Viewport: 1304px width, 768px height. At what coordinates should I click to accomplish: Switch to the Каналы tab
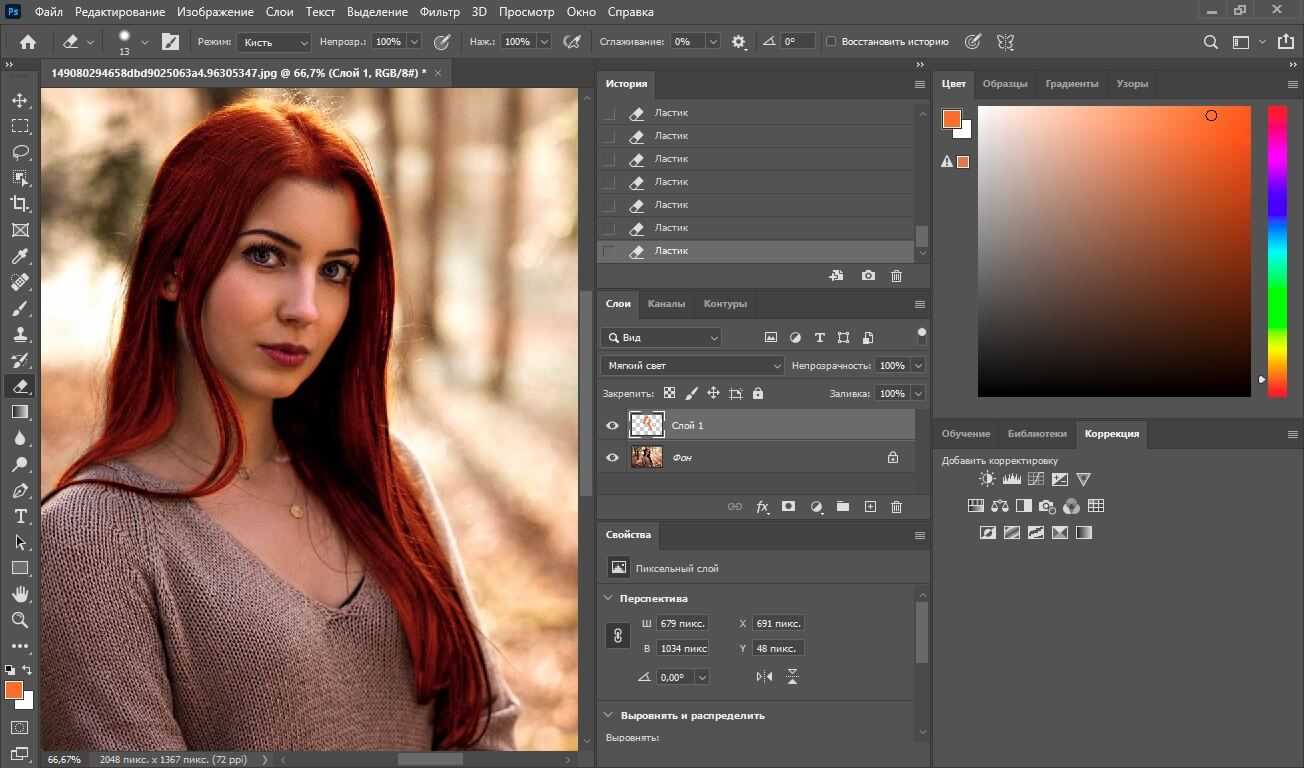point(666,304)
